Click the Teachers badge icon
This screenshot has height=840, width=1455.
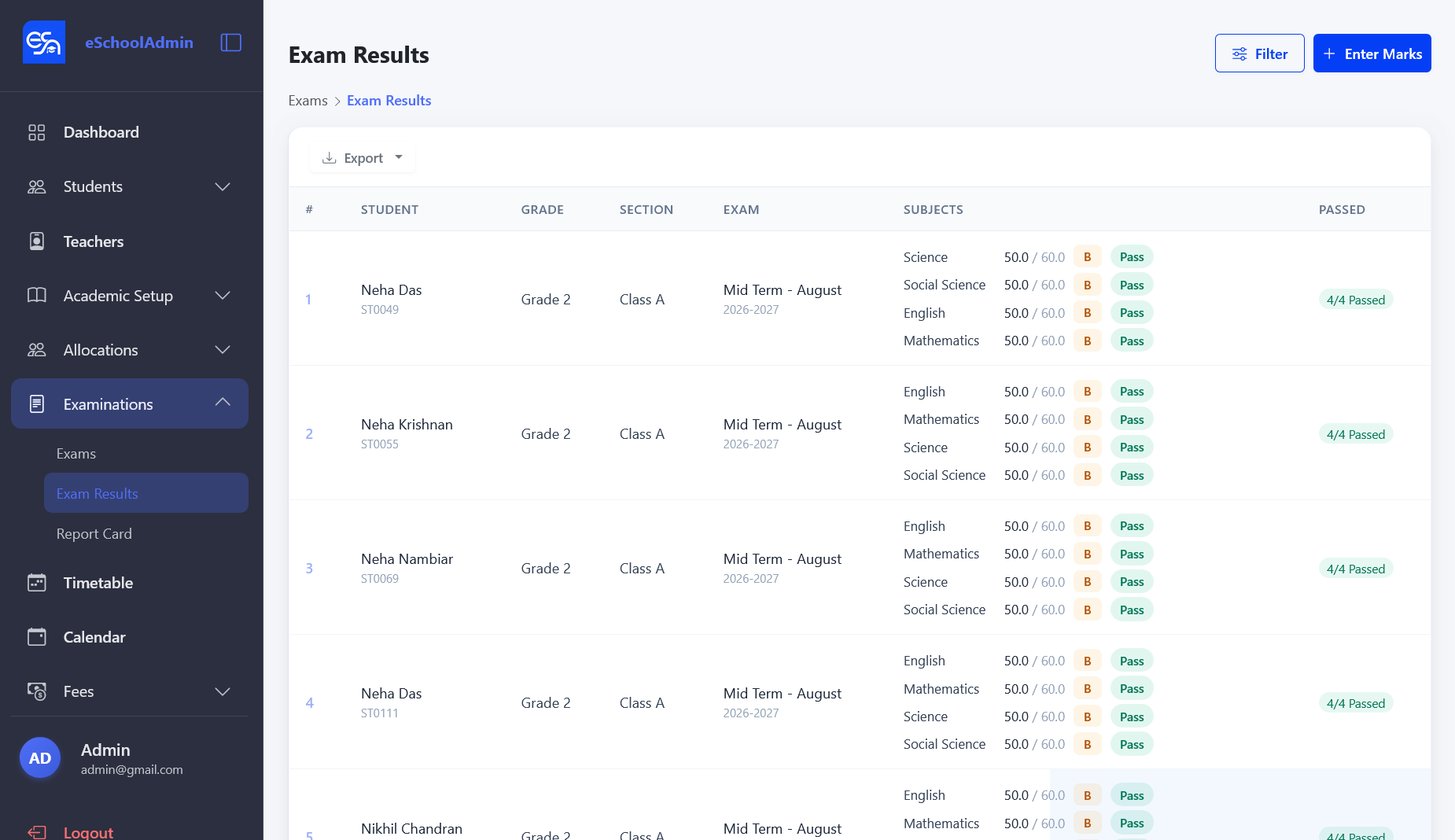(37, 241)
